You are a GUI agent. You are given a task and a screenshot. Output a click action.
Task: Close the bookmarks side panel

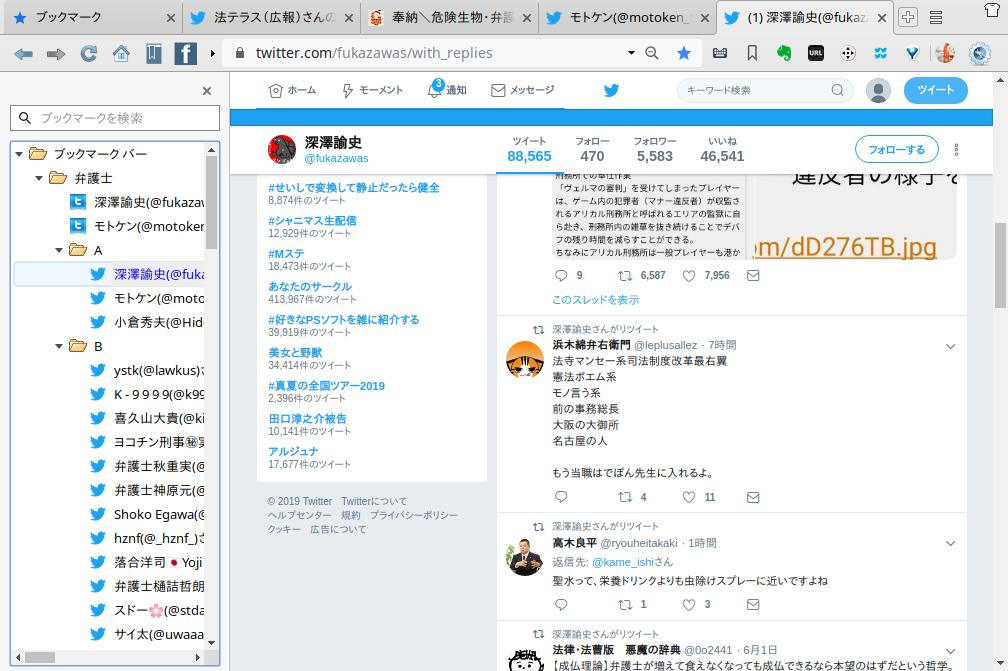click(x=207, y=91)
